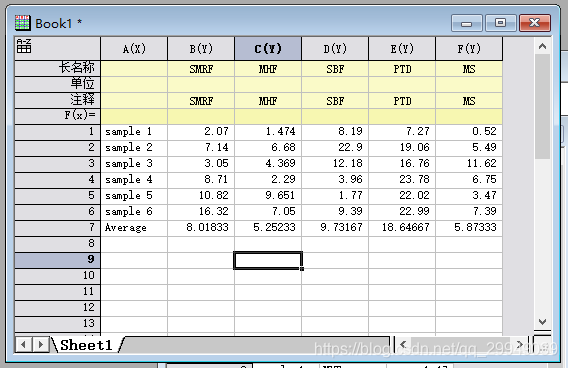
Task: Click the SMRF comment cell
Action: pyautogui.click(x=201, y=100)
